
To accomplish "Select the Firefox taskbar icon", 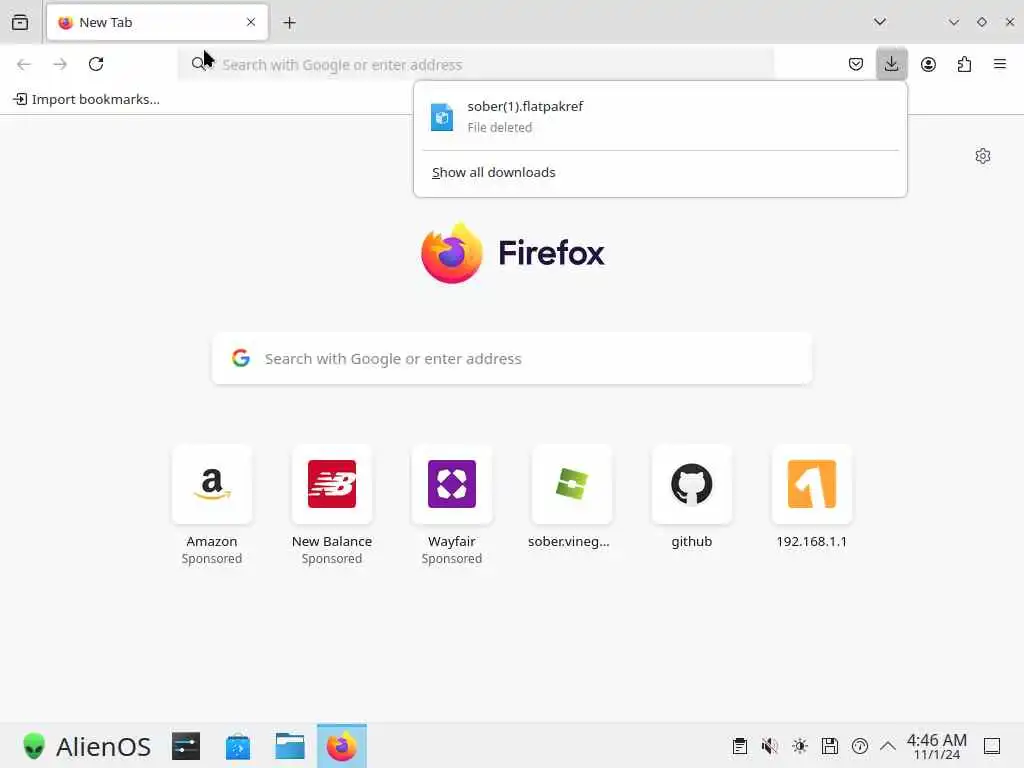I will (x=342, y=746).
